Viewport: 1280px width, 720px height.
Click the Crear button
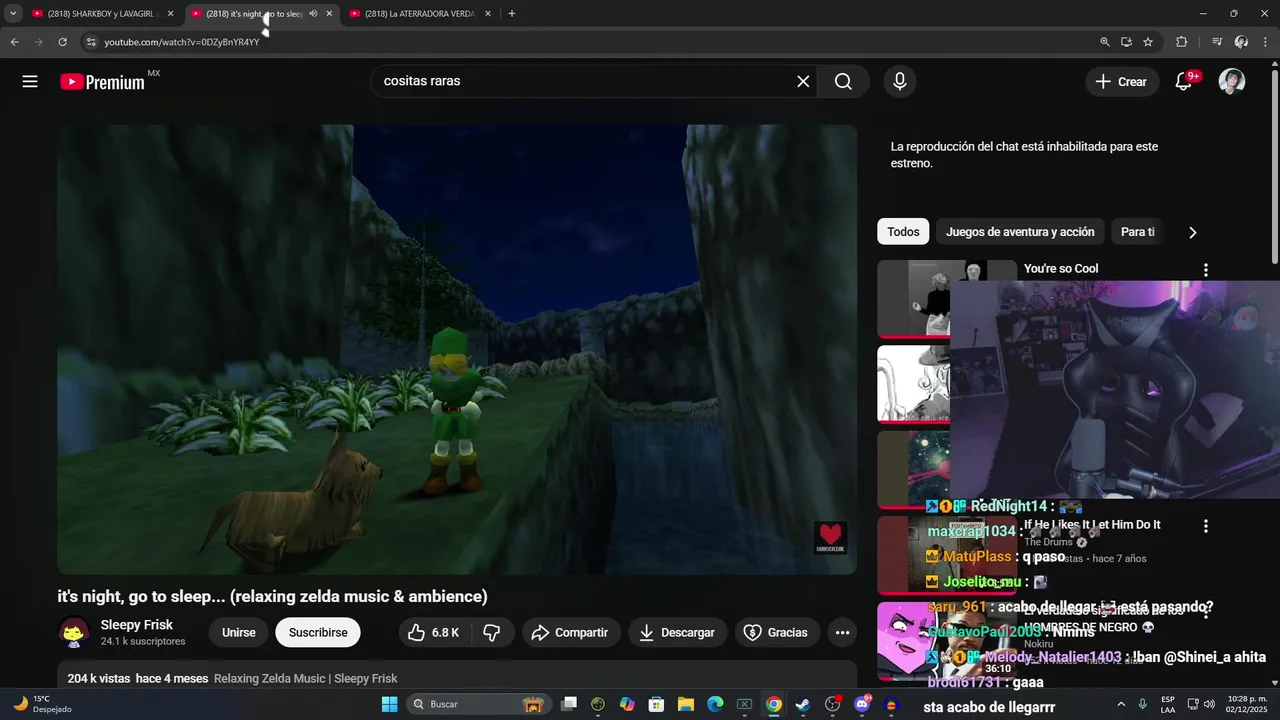click(x=1122, y=82)
